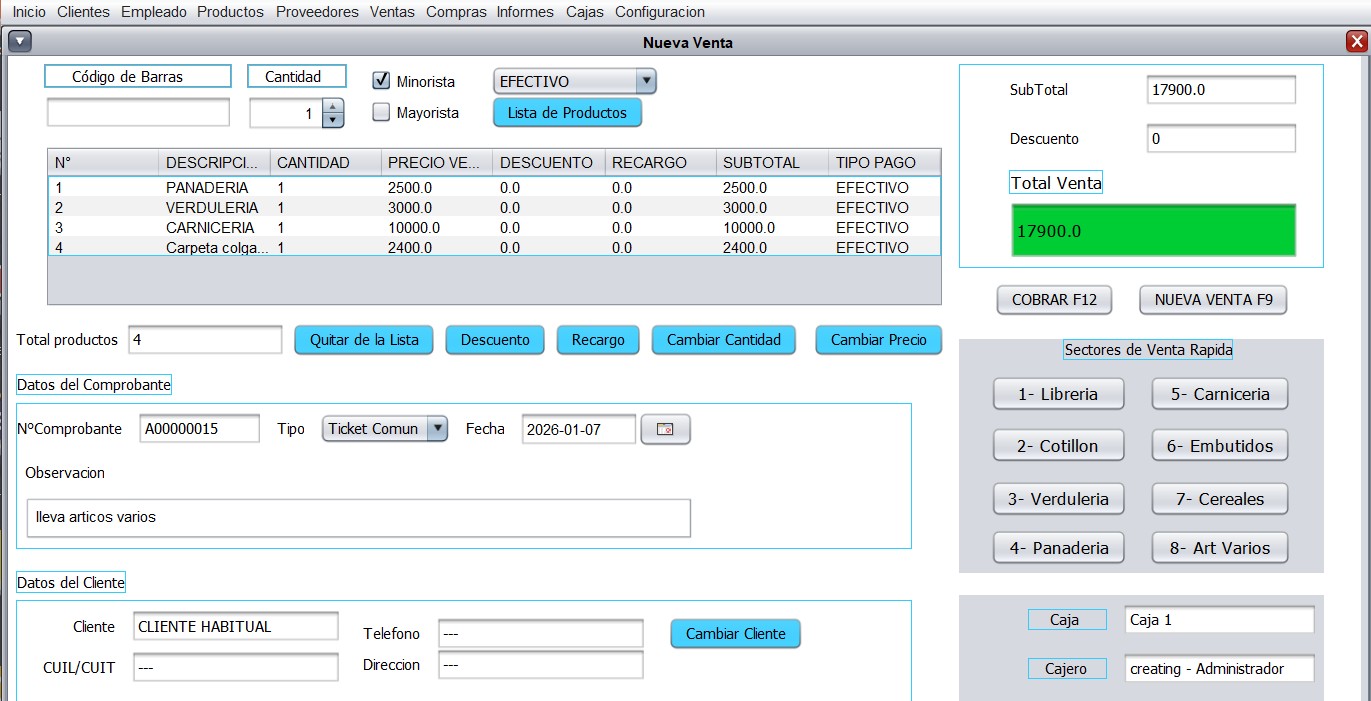This screenshot has width=1371, height=701.
Task: Decrease quantity with spinner down arrow
Action: [333, 120]
